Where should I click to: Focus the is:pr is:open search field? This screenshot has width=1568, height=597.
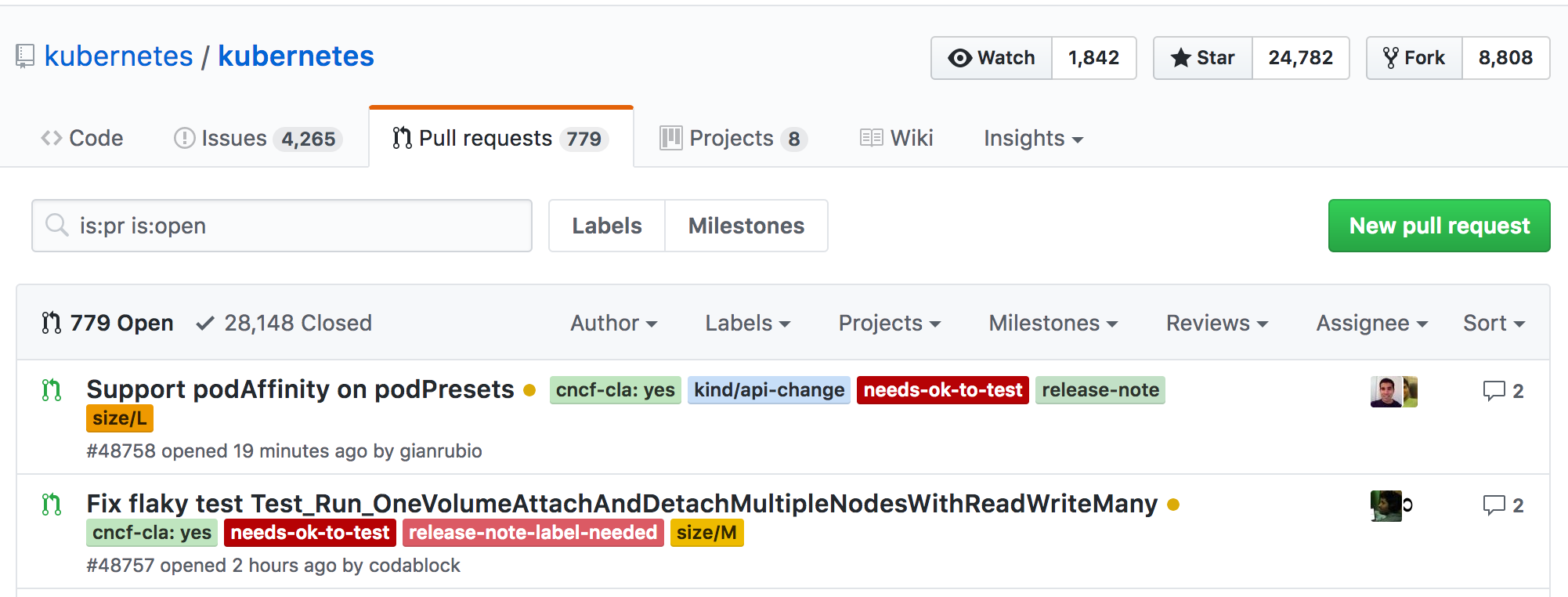click(282, 226)
